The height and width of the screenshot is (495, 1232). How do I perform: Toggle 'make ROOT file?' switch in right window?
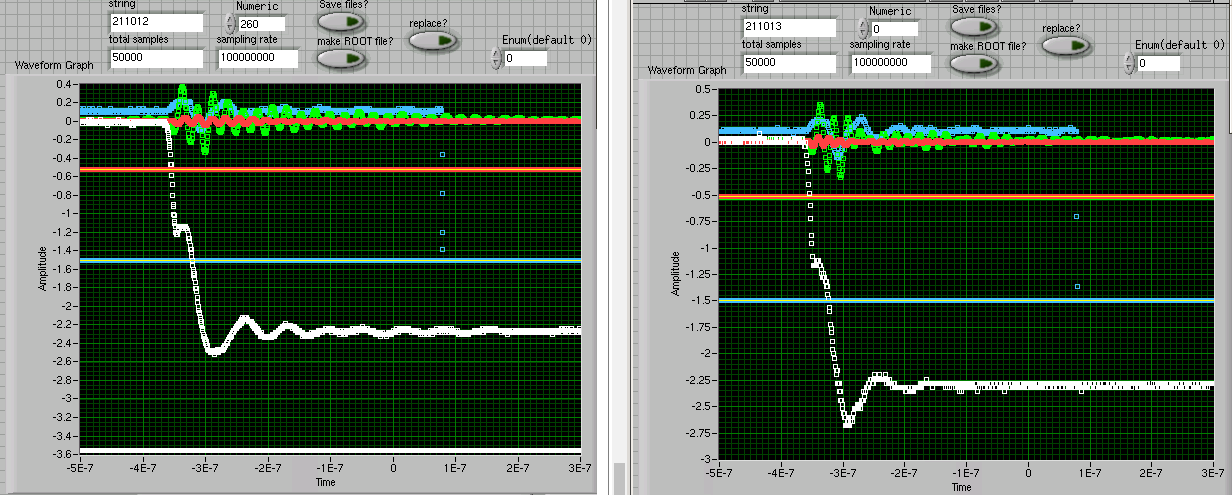point(975,64)
